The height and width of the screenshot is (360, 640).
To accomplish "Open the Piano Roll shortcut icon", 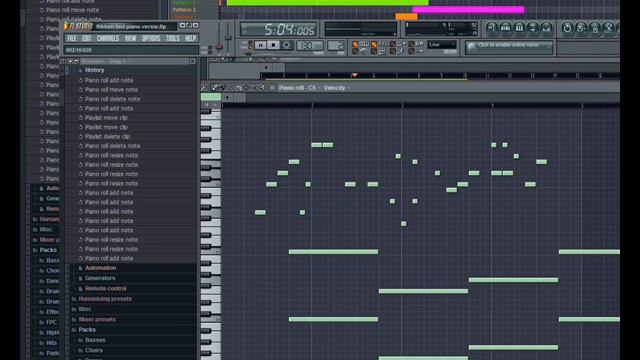I will (x=519, y=28).
